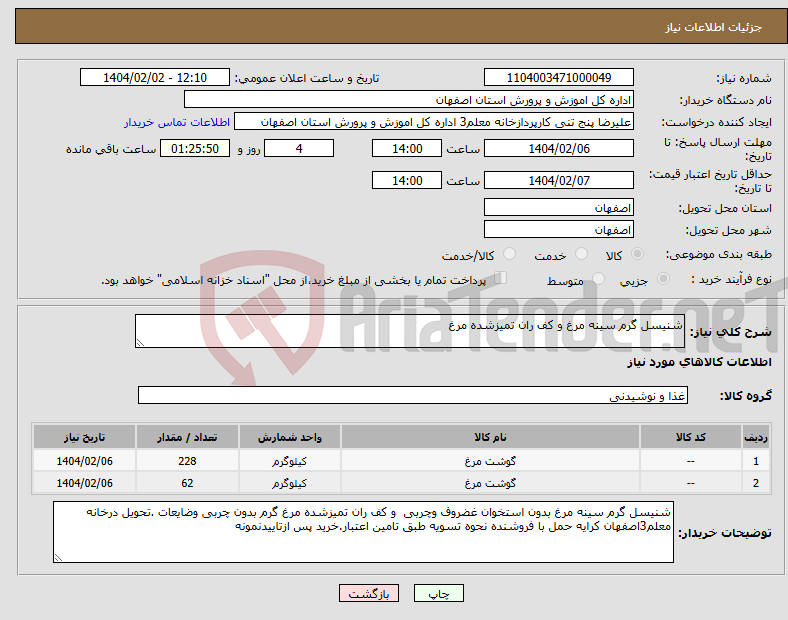Image resolution: width=788 pixels, height=620 pixels.
Task: Click quantity cell 228 in row 1
Action: [x=187, y=461]
